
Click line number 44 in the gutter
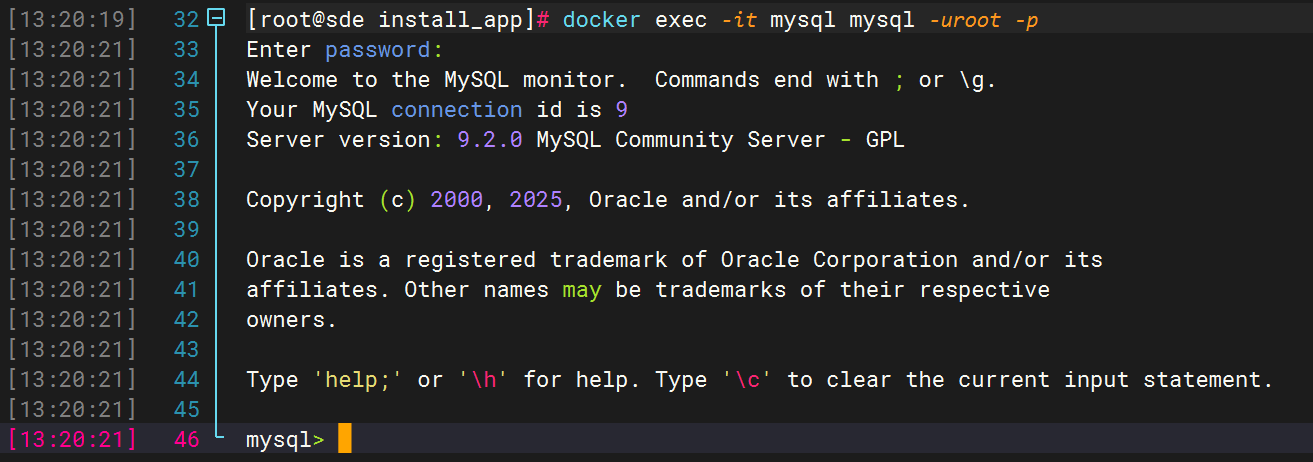pyautogui.click(x=186, y=379)
